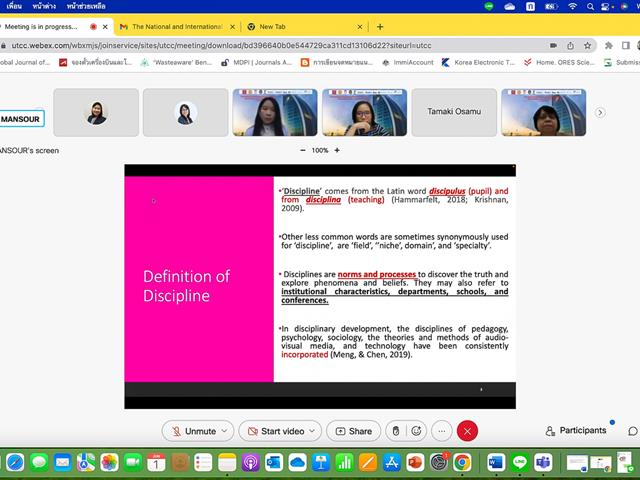Leave meeting with the red X button

(x=467, y=431)
